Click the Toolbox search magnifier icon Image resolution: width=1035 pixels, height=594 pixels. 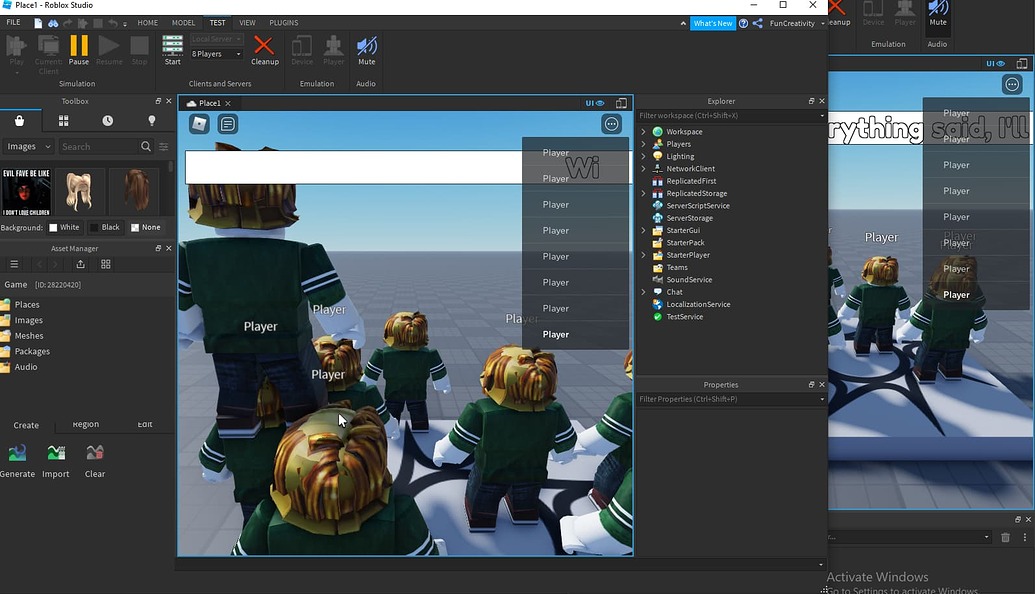click(146, 147)
